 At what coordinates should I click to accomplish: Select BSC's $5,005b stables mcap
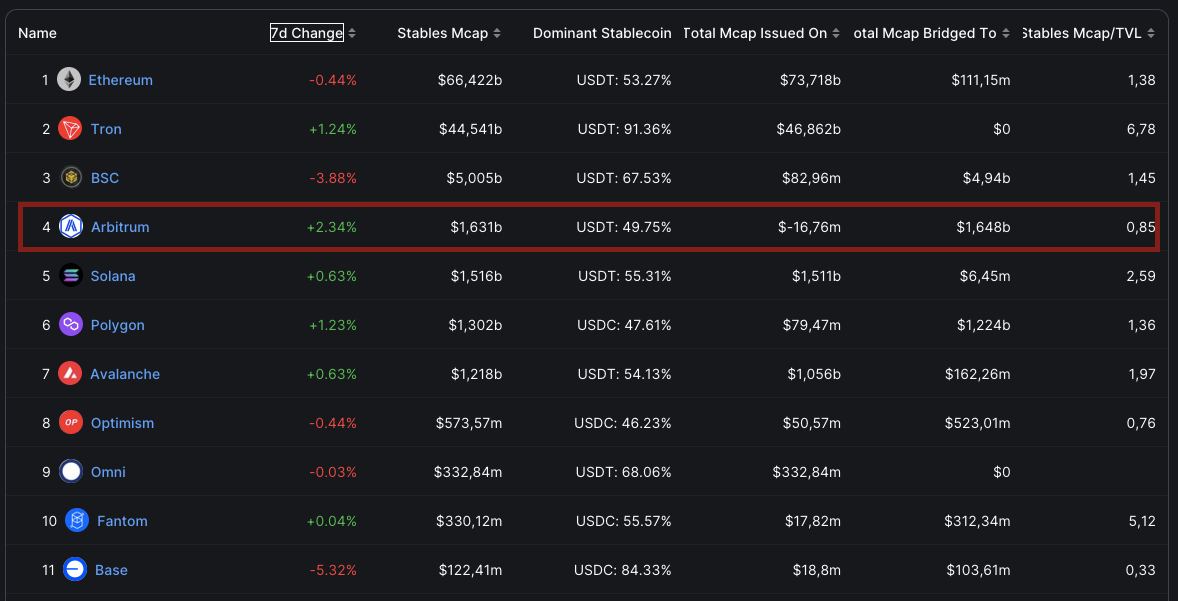click(474, 178)
